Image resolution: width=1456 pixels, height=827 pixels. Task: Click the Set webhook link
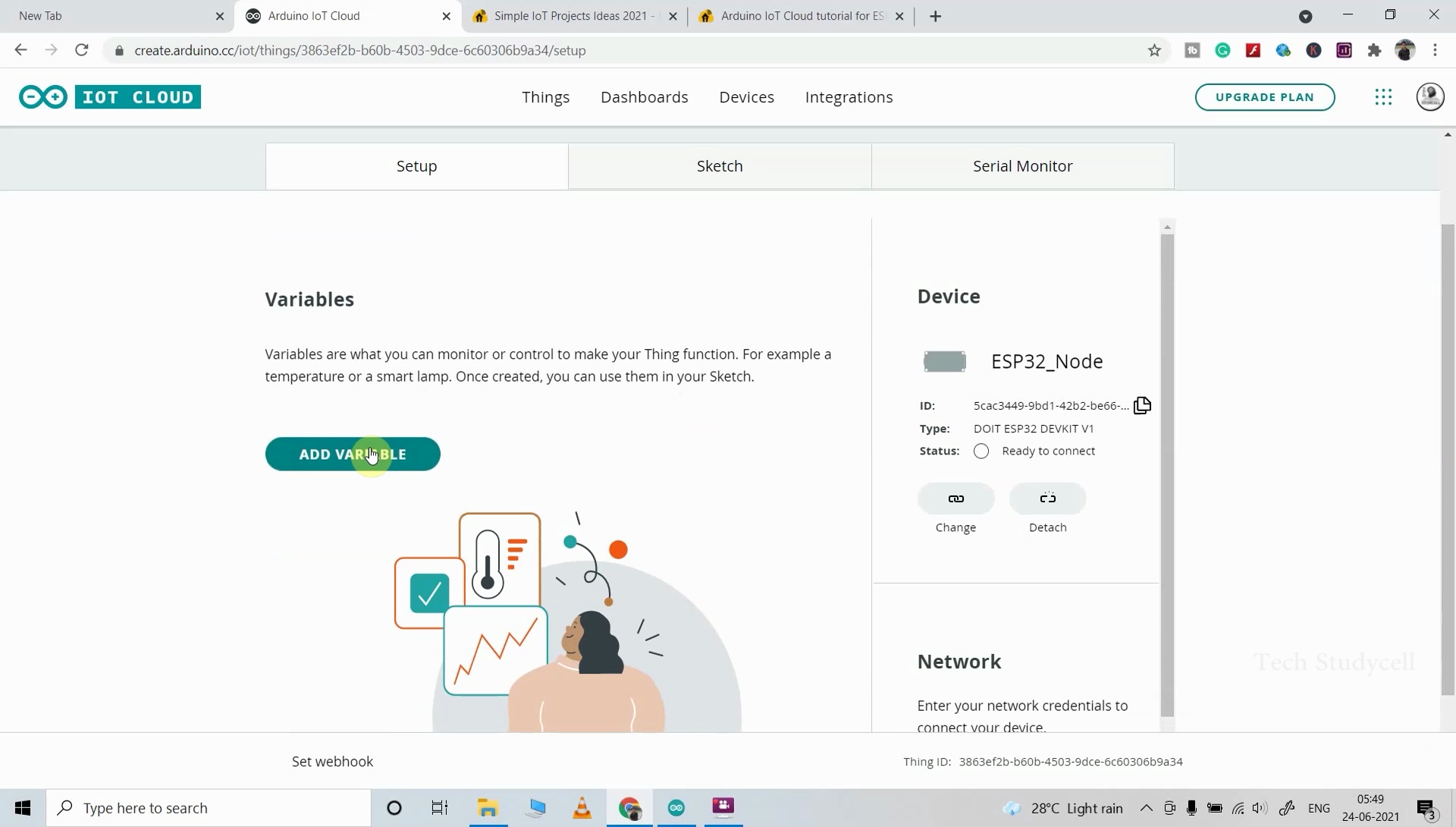pos(332,762)
